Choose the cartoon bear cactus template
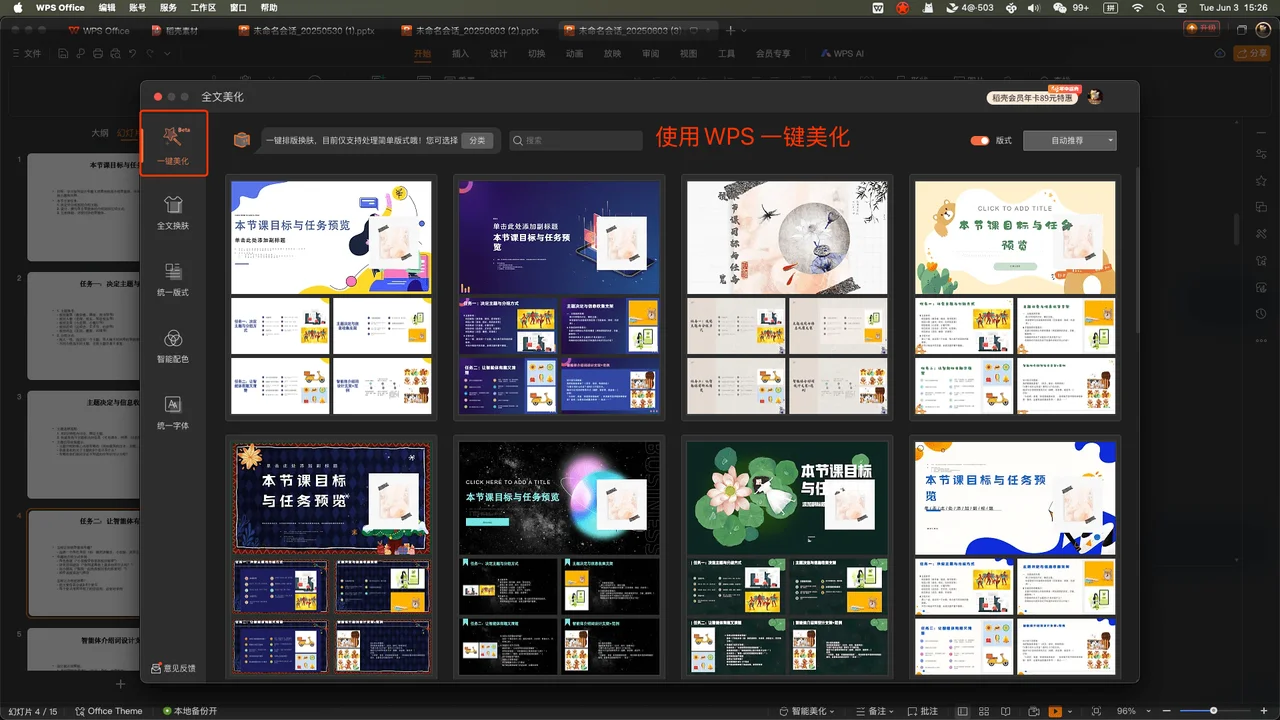Viewport: 1280px width, 720px height. 1015,297
